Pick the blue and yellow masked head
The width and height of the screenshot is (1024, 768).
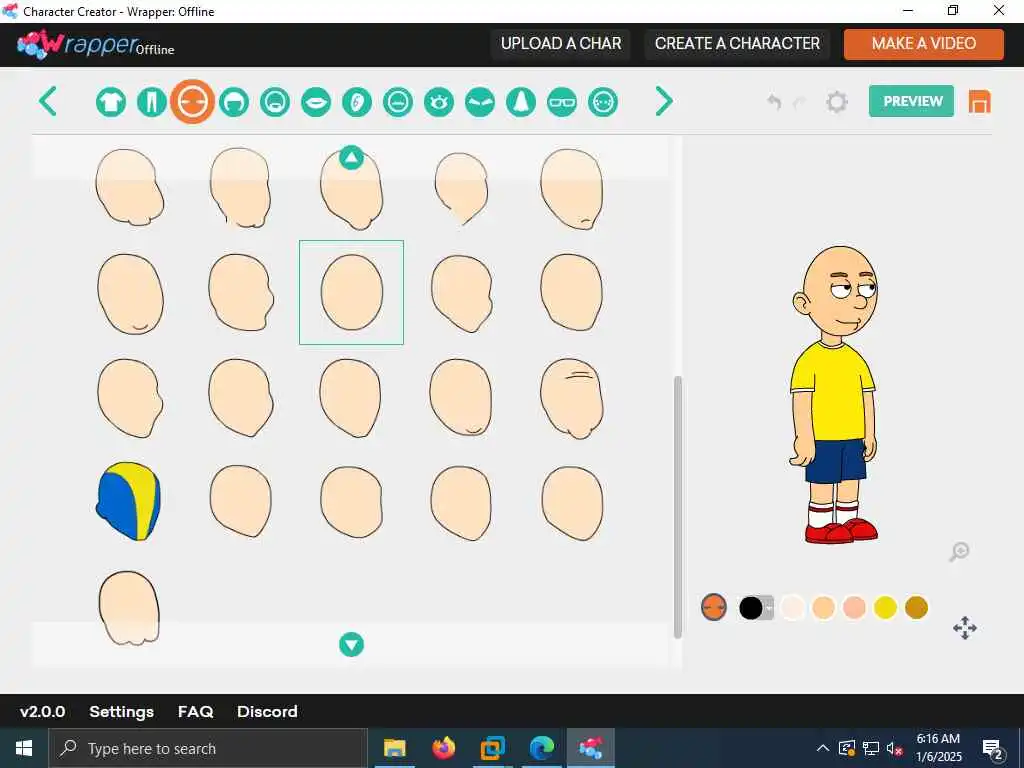129,501
